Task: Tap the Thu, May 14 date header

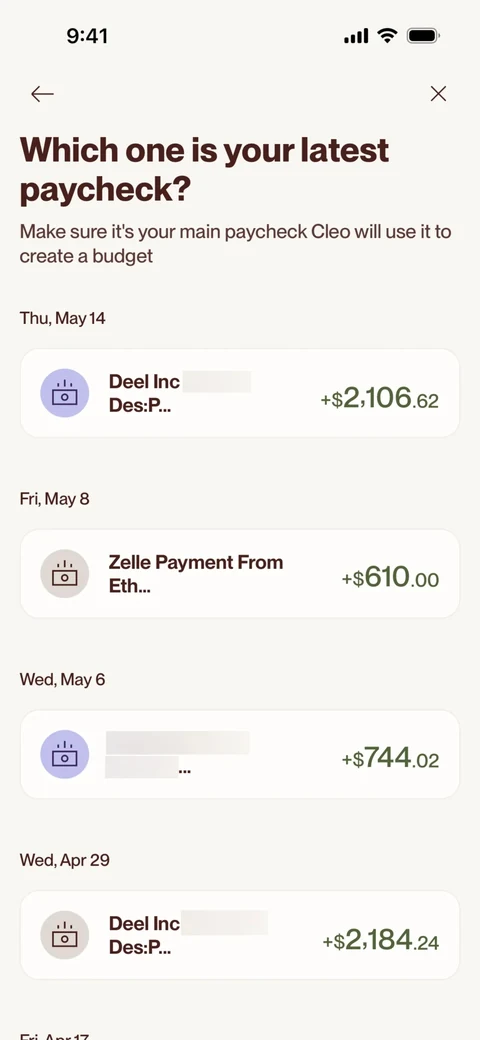Action: pyautogui.click(x=62, y=318)
